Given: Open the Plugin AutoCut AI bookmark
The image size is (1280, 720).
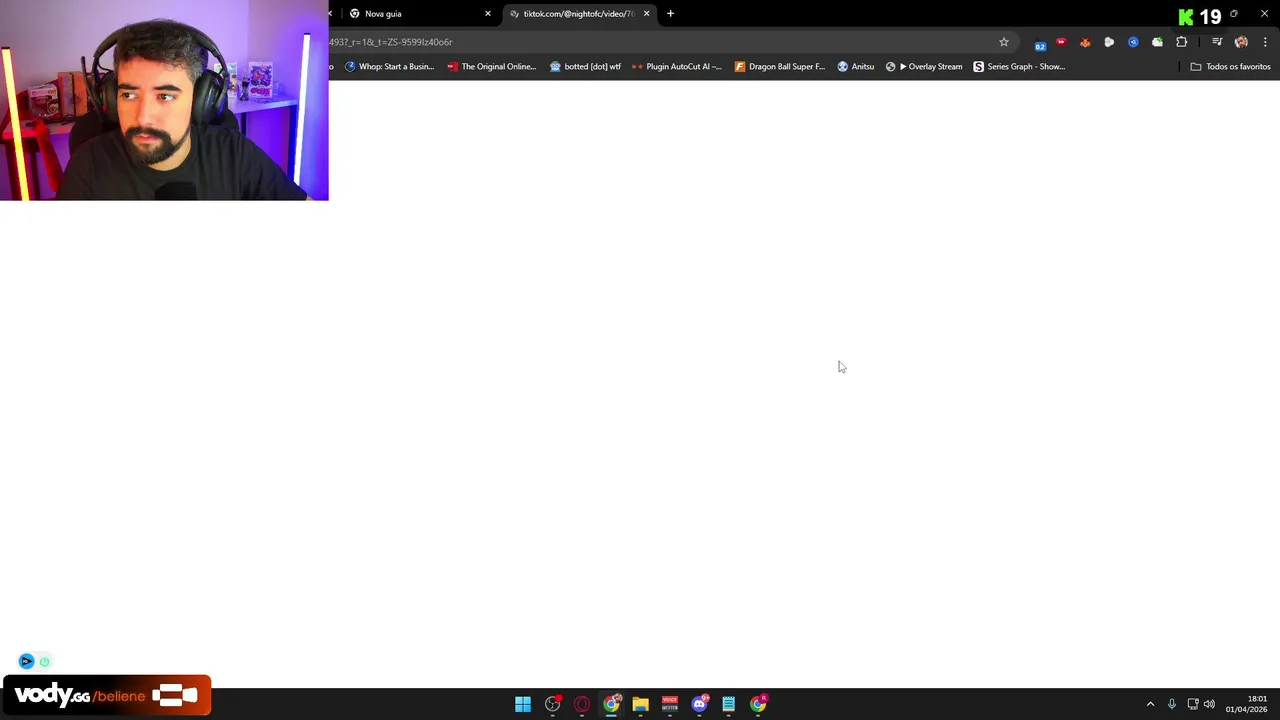Looking at the screenshot, I should (677, 67).
